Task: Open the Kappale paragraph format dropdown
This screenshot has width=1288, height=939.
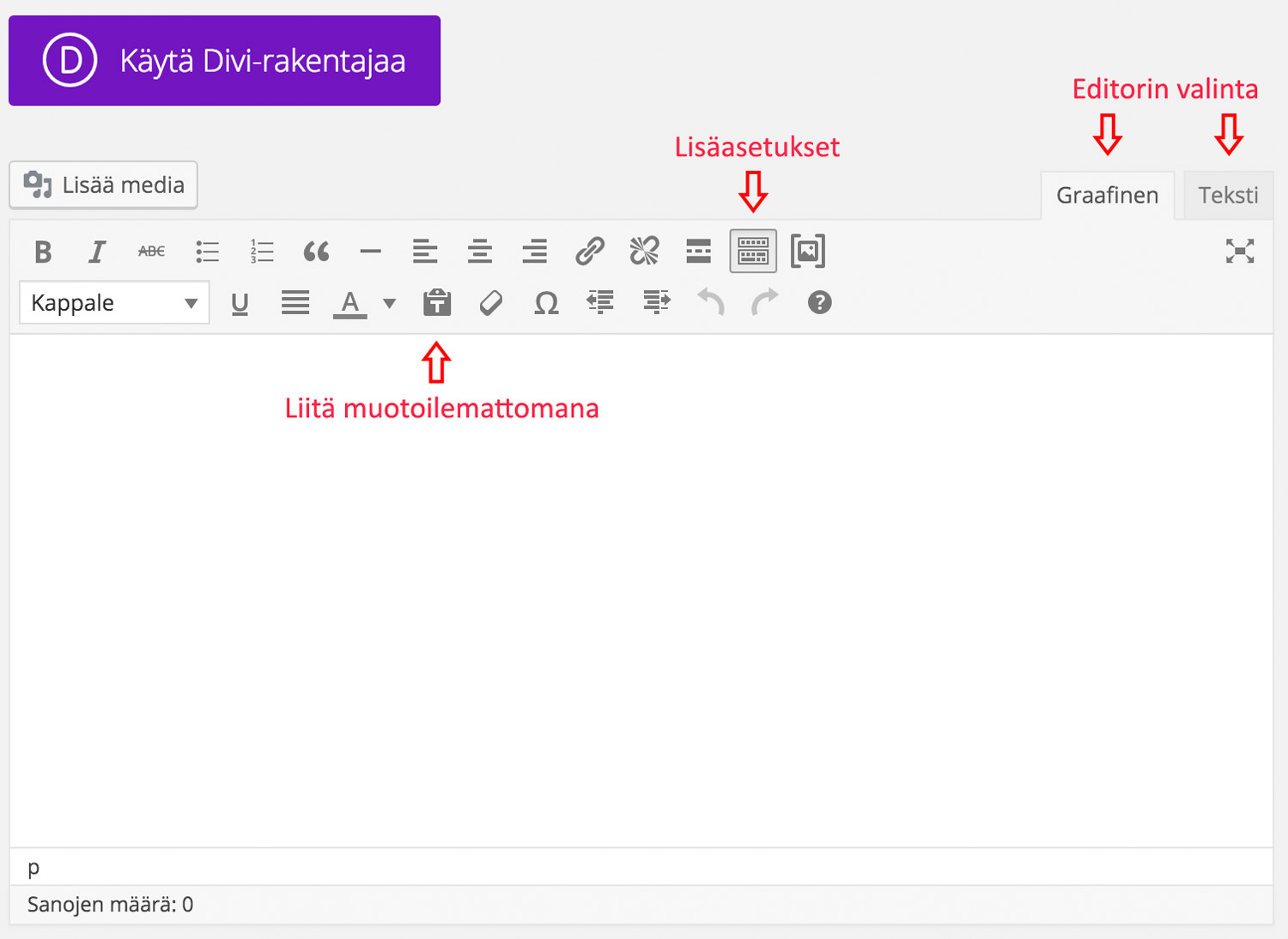Action: pos(114,303)
